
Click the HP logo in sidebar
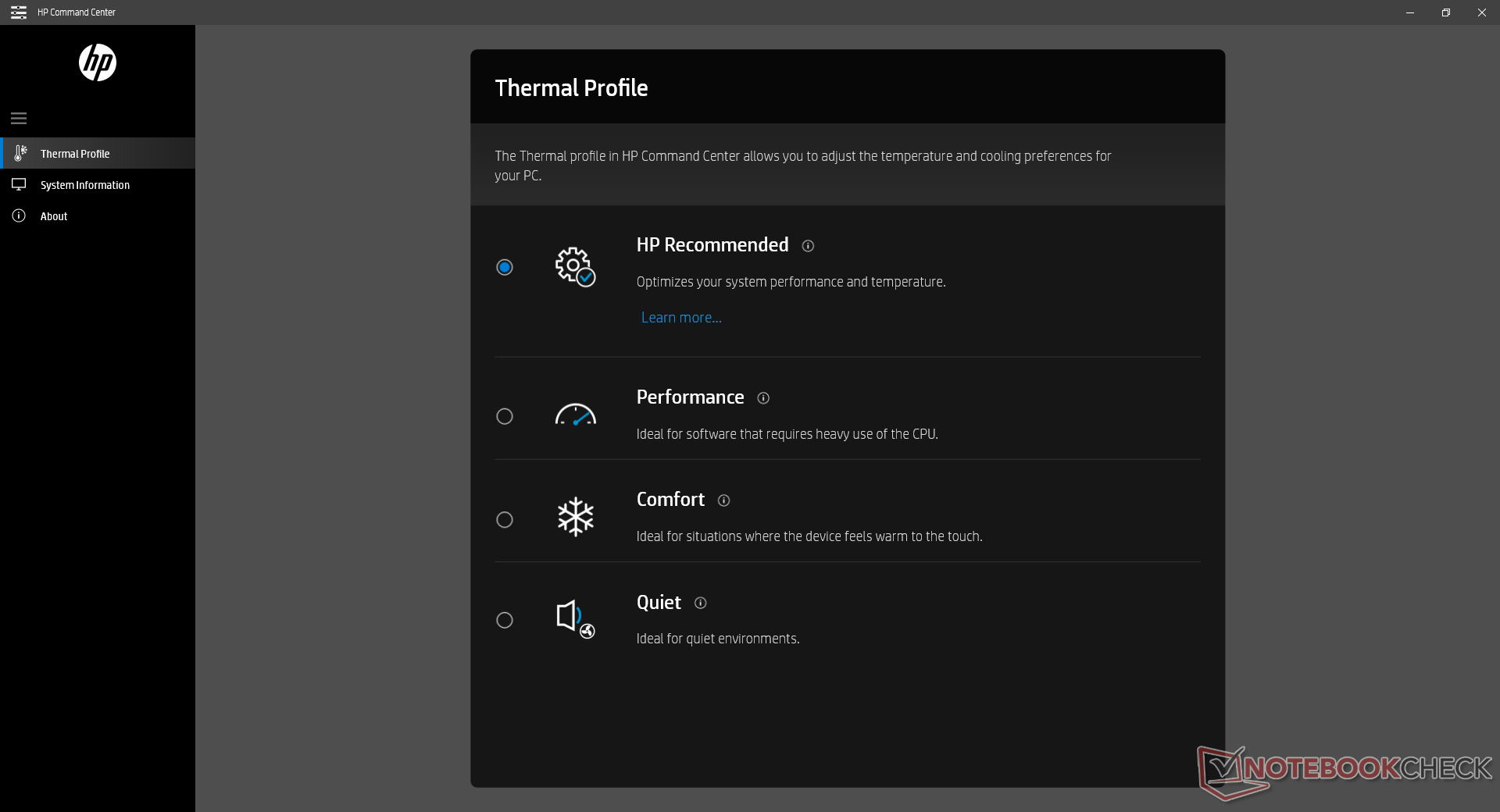pyautogui.click(x=98, y=62)
